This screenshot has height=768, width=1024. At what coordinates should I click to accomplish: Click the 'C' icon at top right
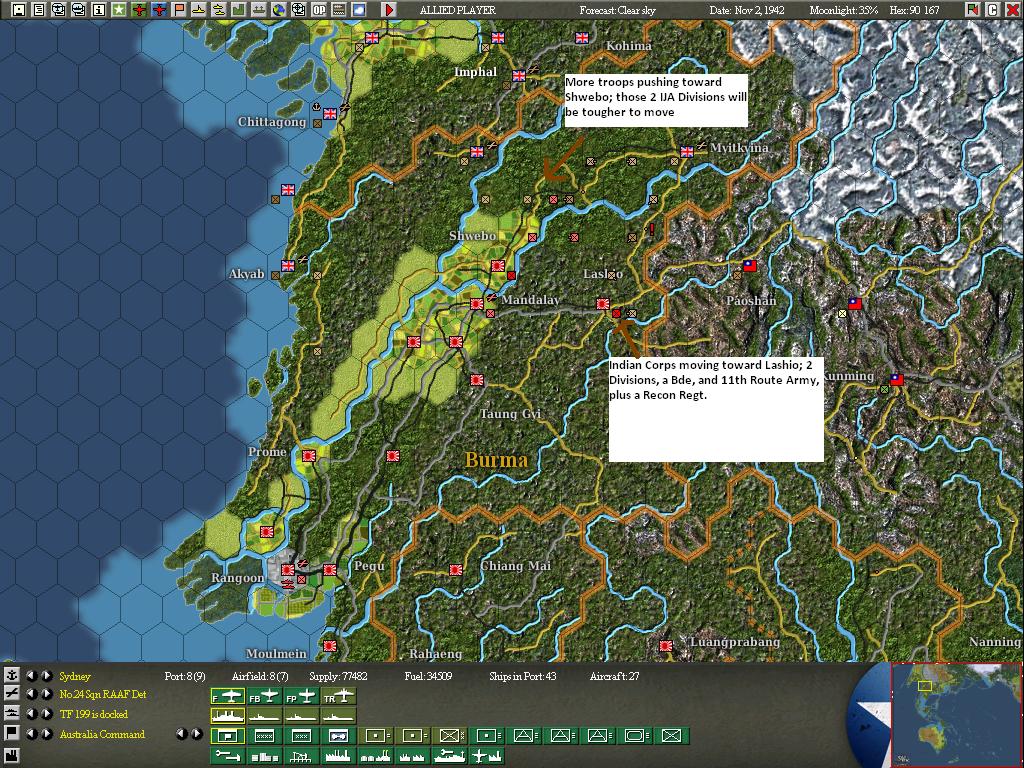[993, 10]
